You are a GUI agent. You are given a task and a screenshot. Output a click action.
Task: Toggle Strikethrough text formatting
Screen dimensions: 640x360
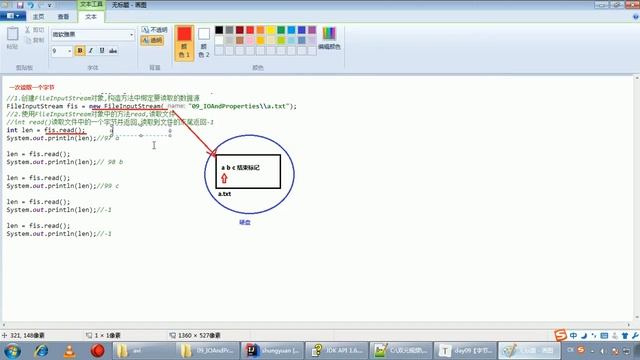click(113, 51)
